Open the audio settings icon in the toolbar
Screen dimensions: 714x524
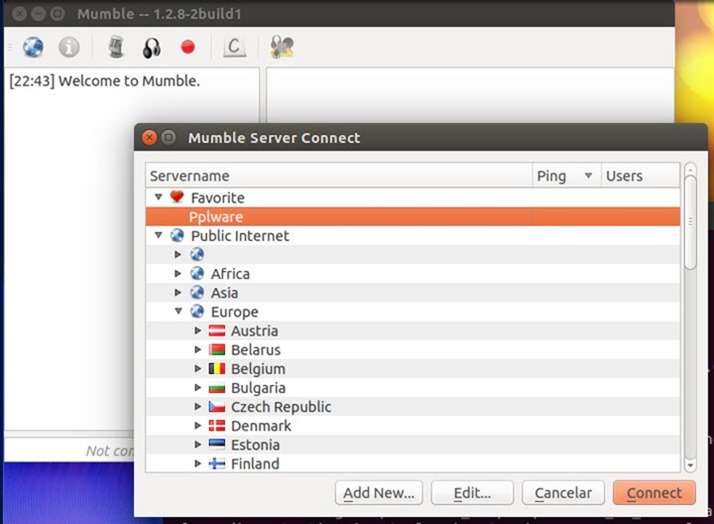tap(281, 47)
